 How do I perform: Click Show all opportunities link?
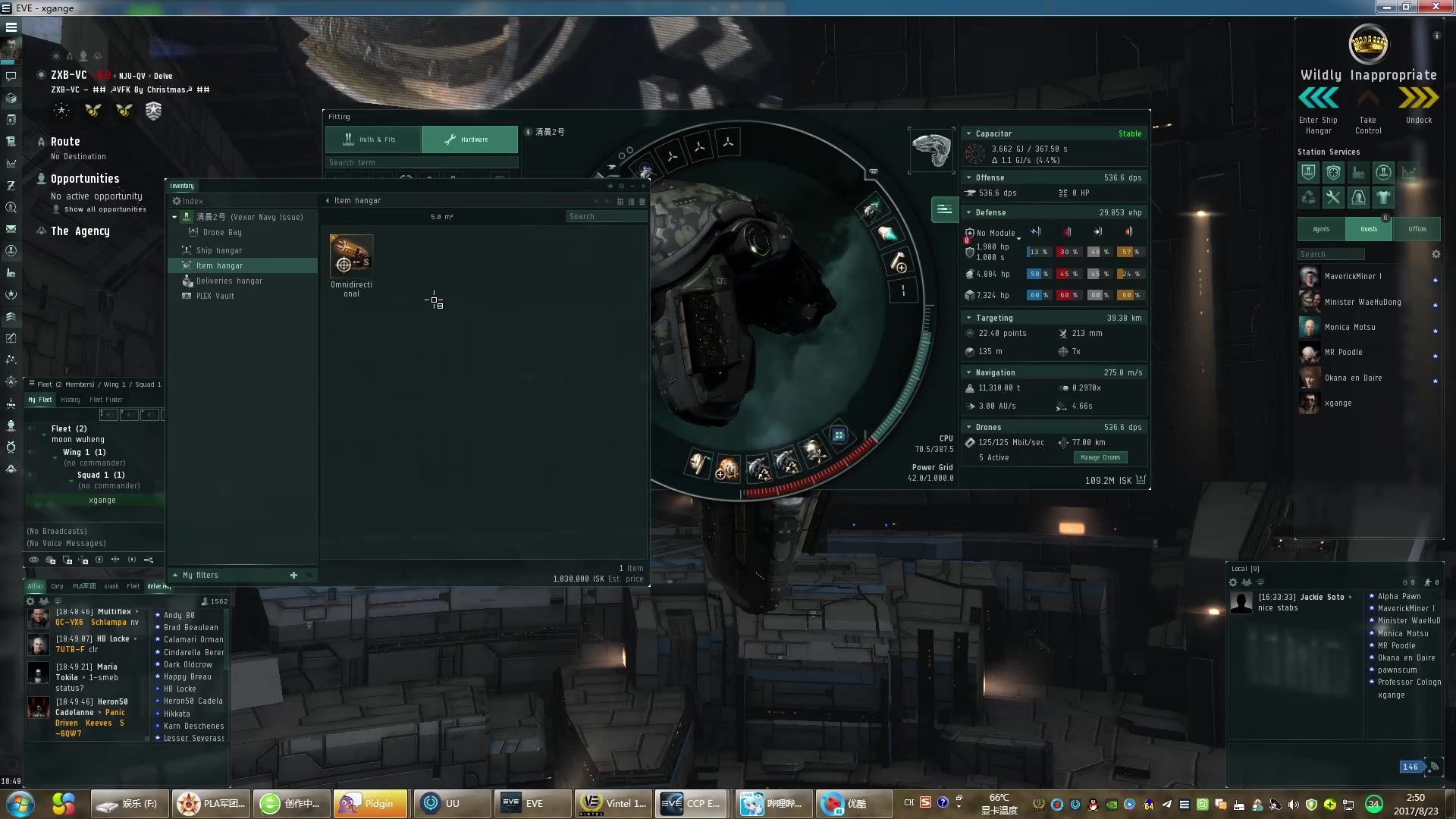pos(105,209)
